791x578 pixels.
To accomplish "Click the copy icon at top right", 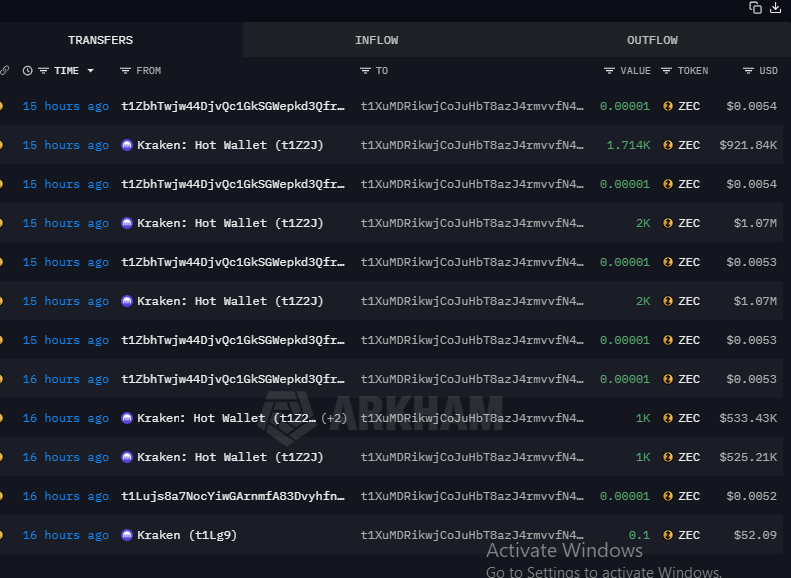I will click(x=756, y=8).
